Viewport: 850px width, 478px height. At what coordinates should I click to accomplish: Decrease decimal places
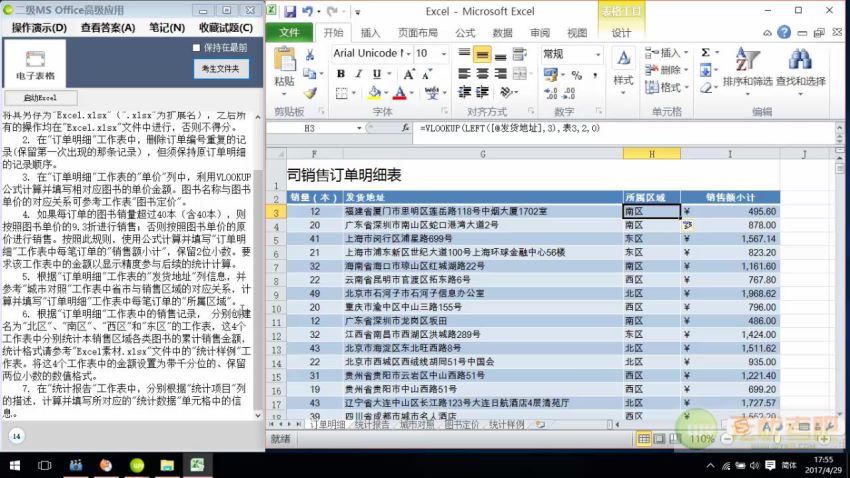pos(569,94)
